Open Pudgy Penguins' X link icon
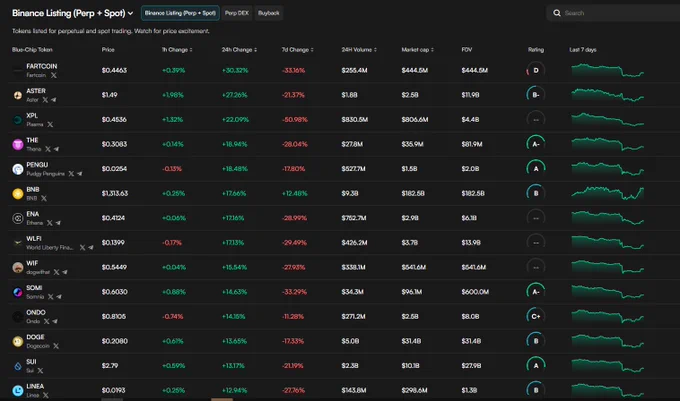The width and height of the screenshot is (680, 401). pos(71,174)
